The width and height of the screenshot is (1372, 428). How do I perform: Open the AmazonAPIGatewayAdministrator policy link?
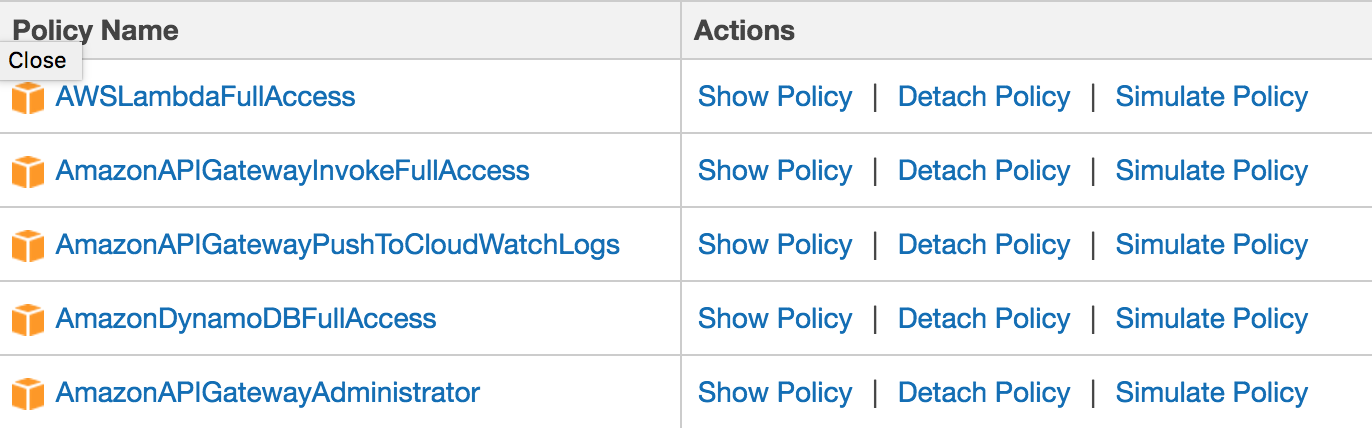coord(267,393)
